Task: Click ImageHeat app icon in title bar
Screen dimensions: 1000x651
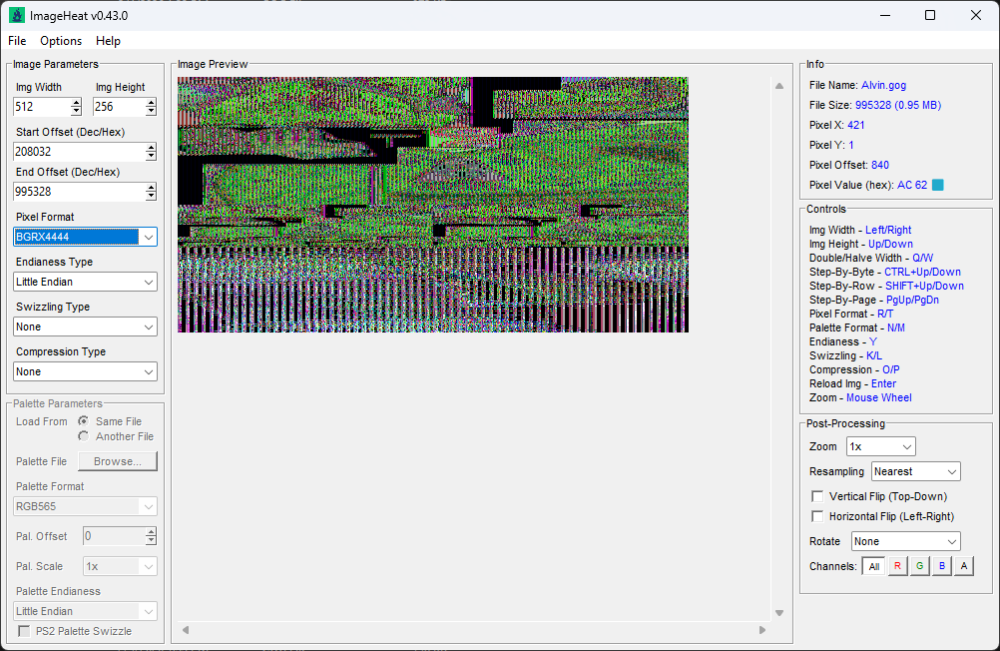Action: click(x=17, y=15)
